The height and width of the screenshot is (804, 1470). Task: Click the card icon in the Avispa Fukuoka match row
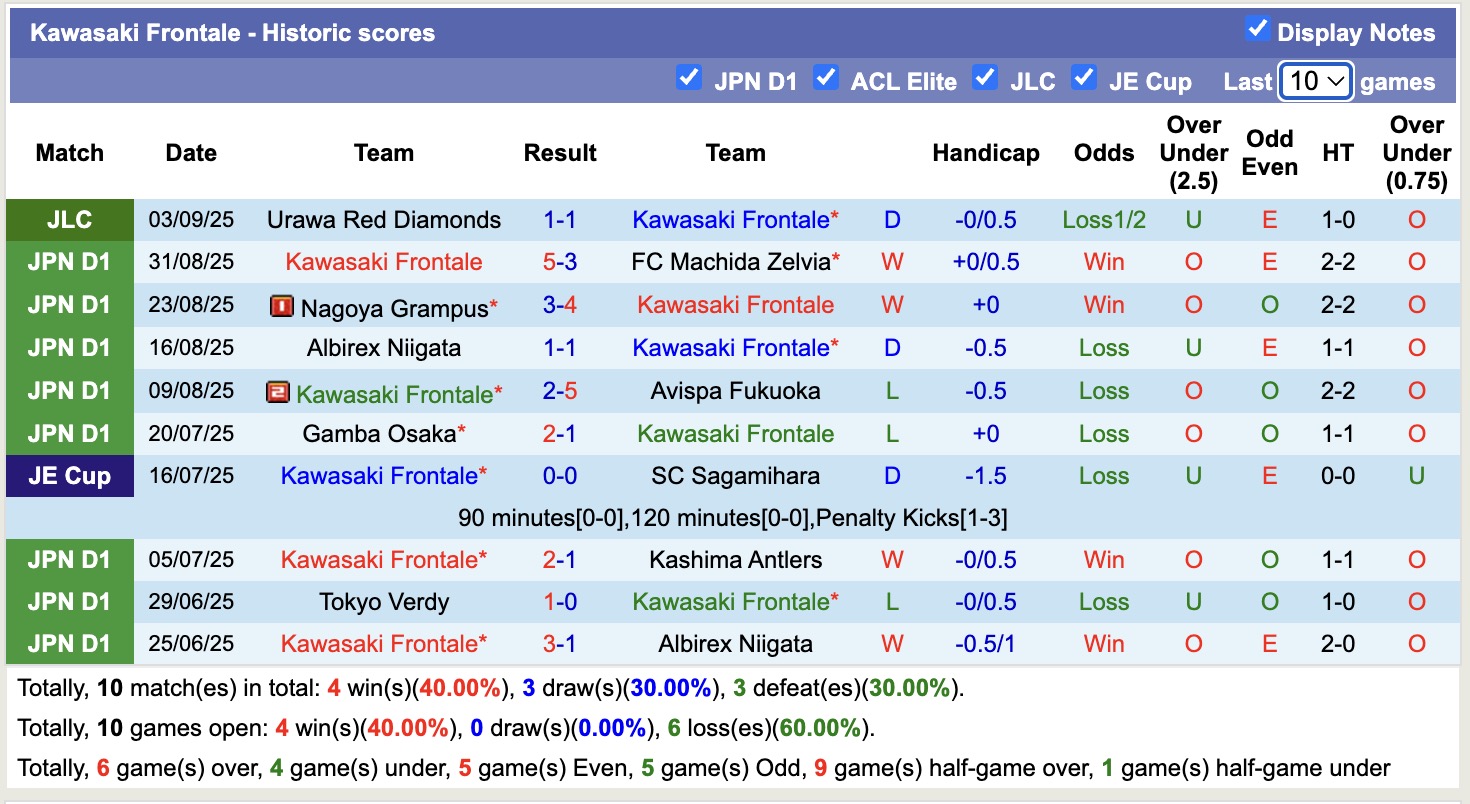[x=278, y=392]
